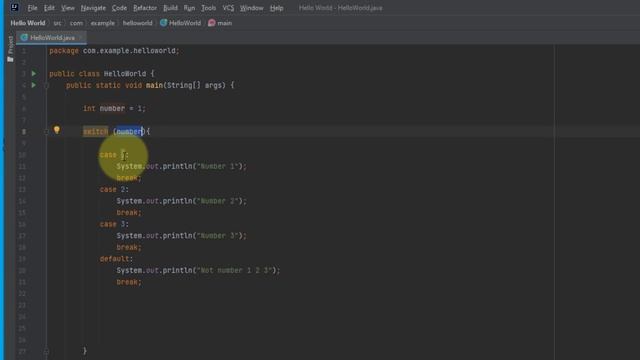
Task: Click the "Not number 1 2 3" string
Action: point(233,270)
